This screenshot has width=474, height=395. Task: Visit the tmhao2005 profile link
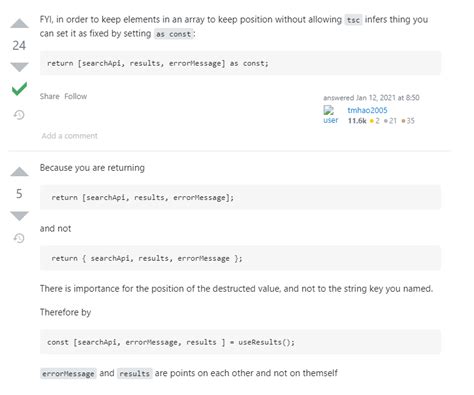click(x=367, y=110)
